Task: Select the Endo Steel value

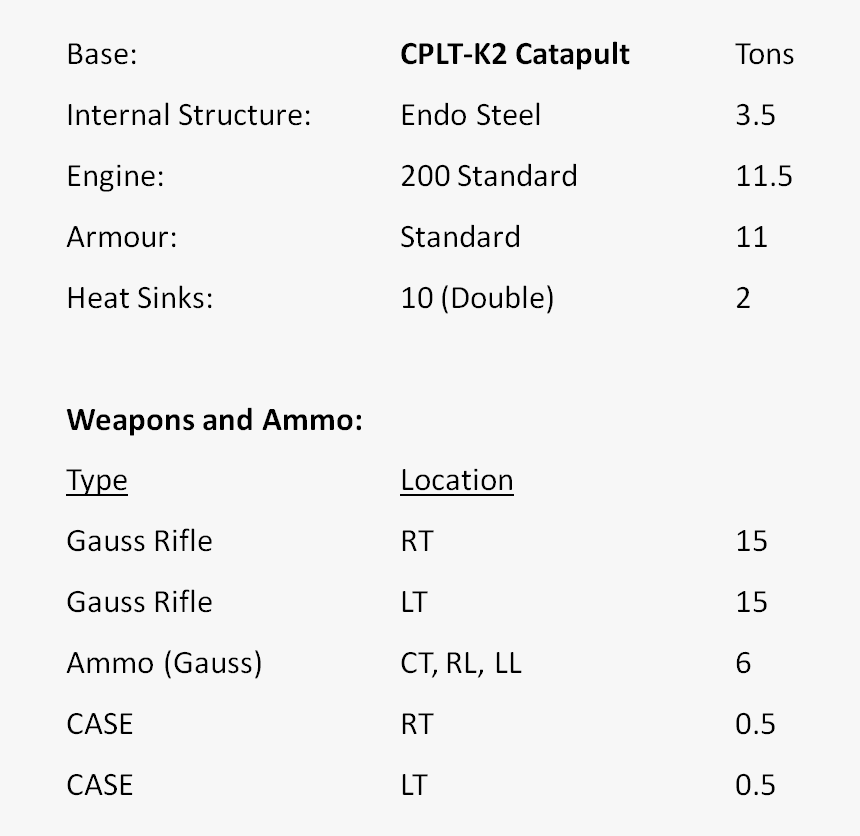Action: (470, 115)
